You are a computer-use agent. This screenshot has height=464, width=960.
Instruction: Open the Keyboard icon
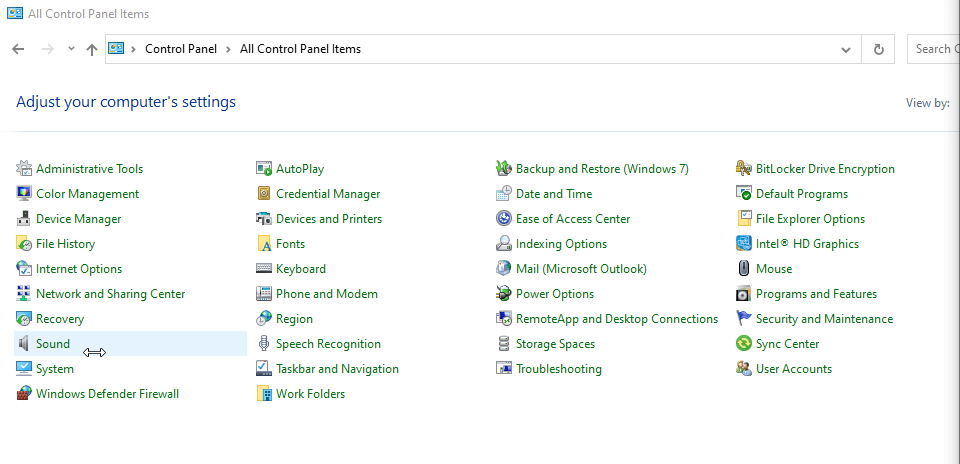pos(264,269)
